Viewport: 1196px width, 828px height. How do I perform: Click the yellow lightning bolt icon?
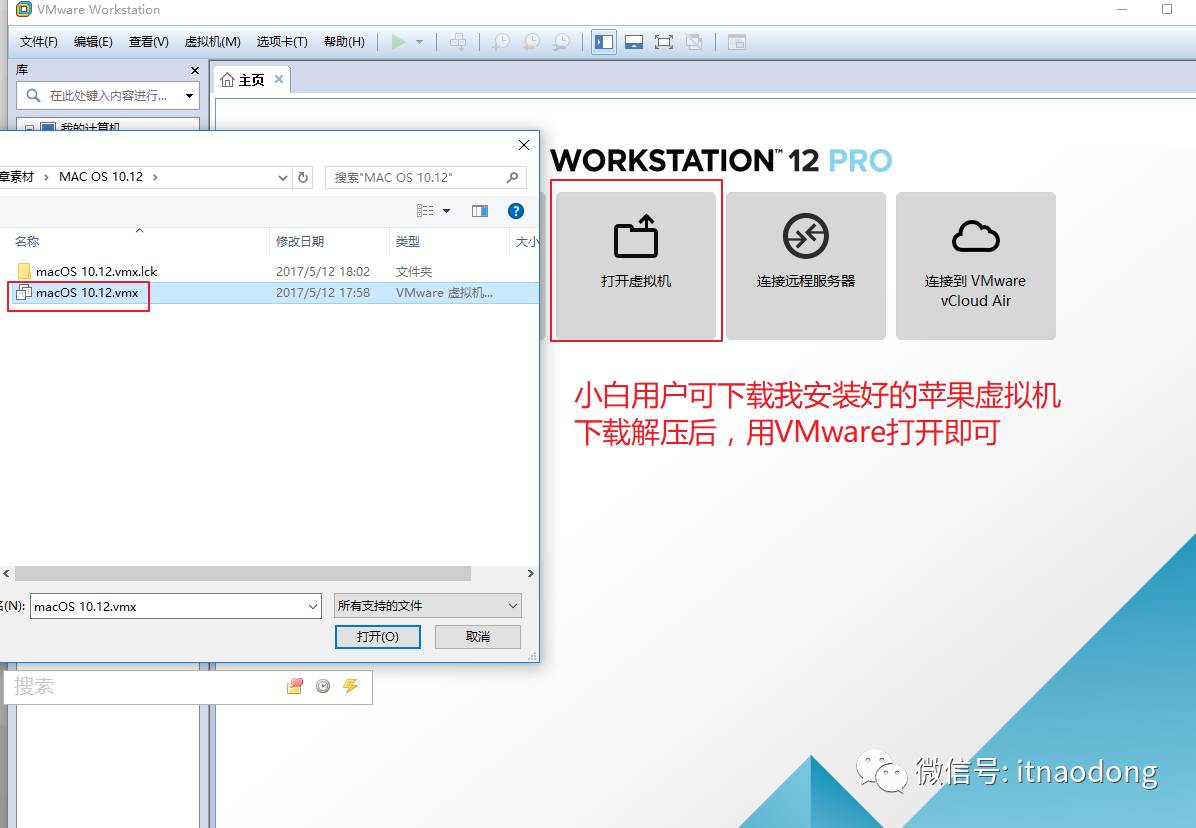pyautogui.click(x=351, y=686)
